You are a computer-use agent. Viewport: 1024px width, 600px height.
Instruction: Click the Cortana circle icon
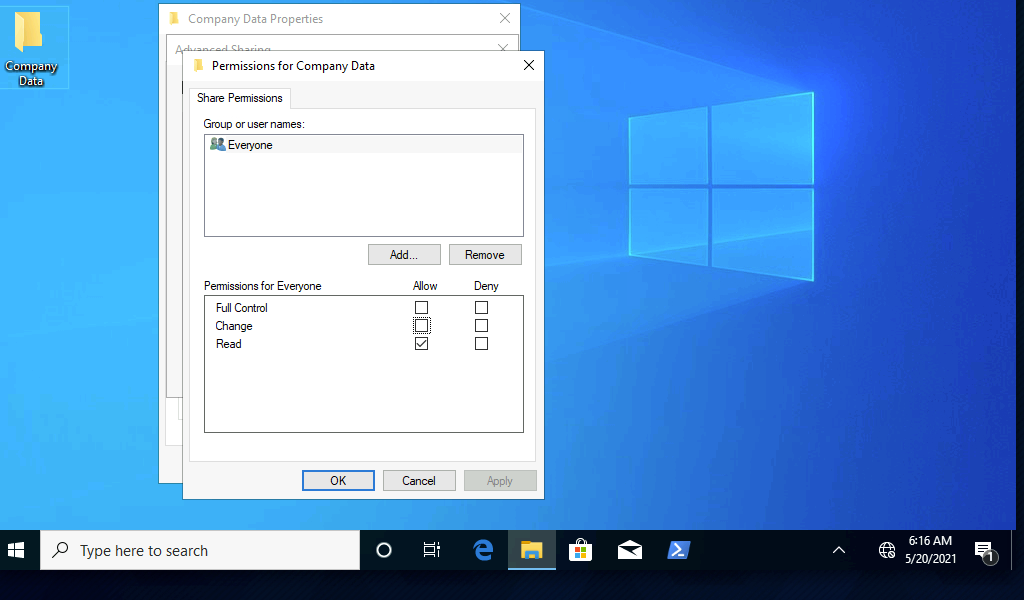(x=383, y=550)
